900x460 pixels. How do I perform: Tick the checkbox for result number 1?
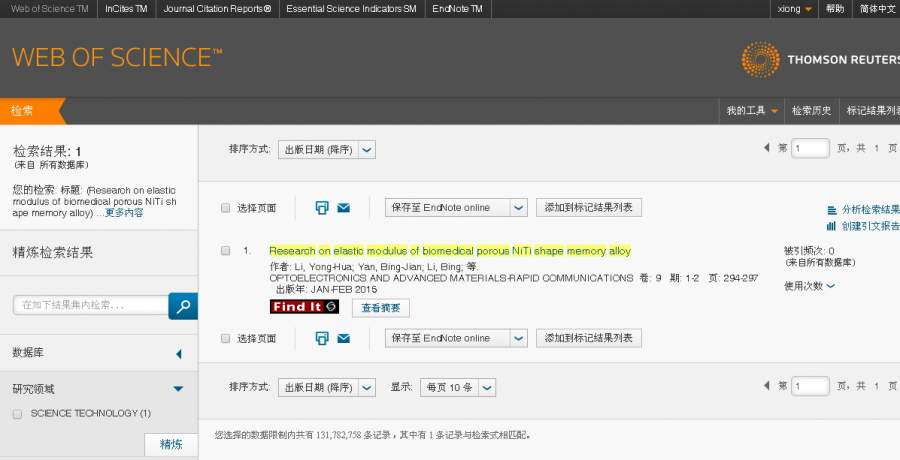(x=226, y=250)
